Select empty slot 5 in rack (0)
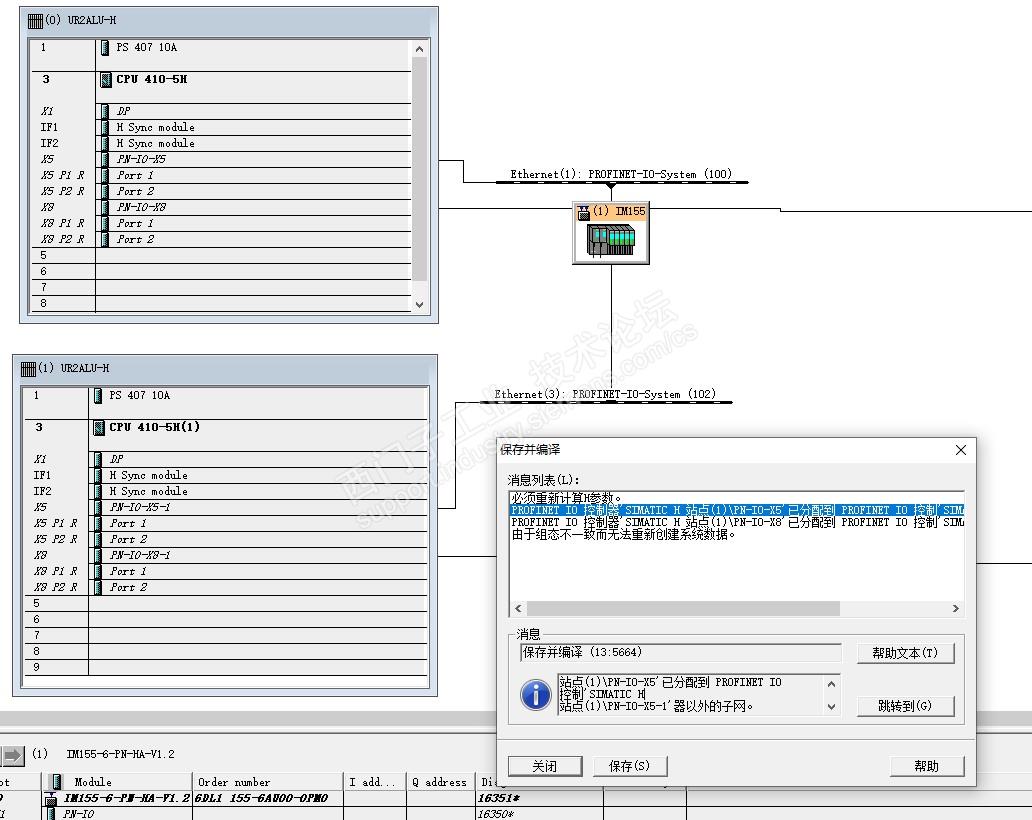The height and width of the screenshot is (820, 1032). [220, 255]
